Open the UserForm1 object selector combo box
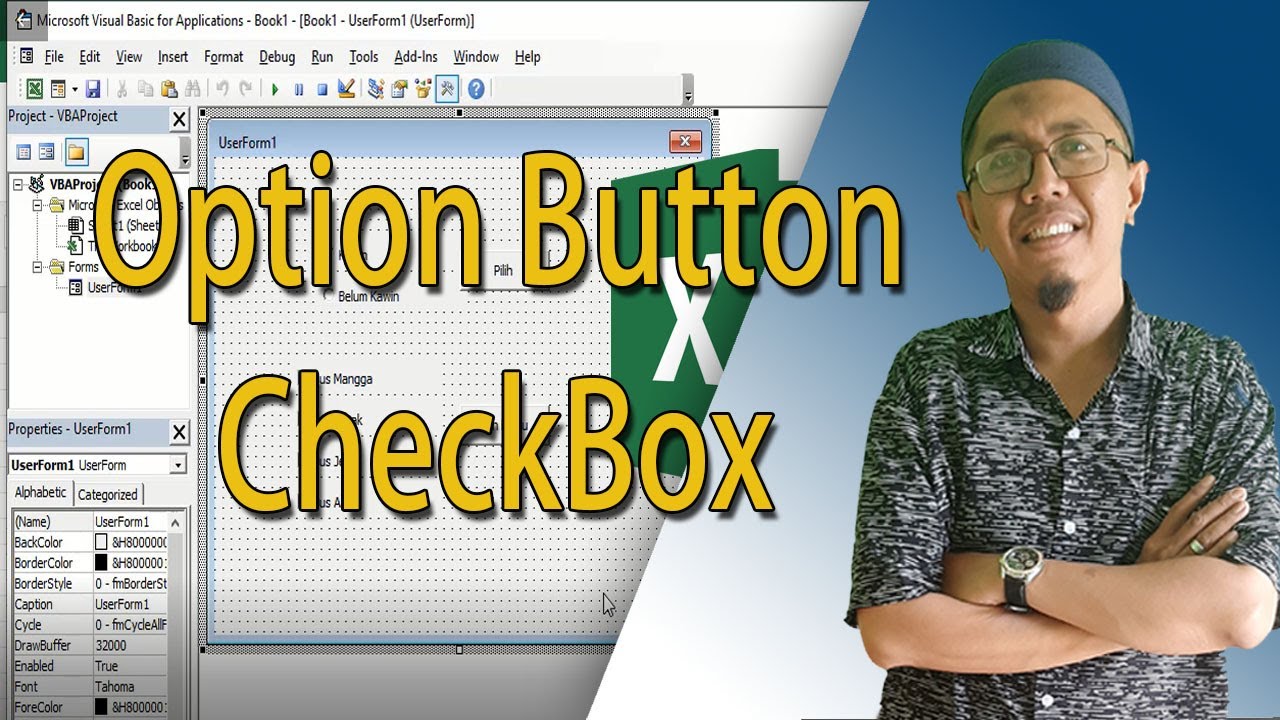 [x=97, y=465]
